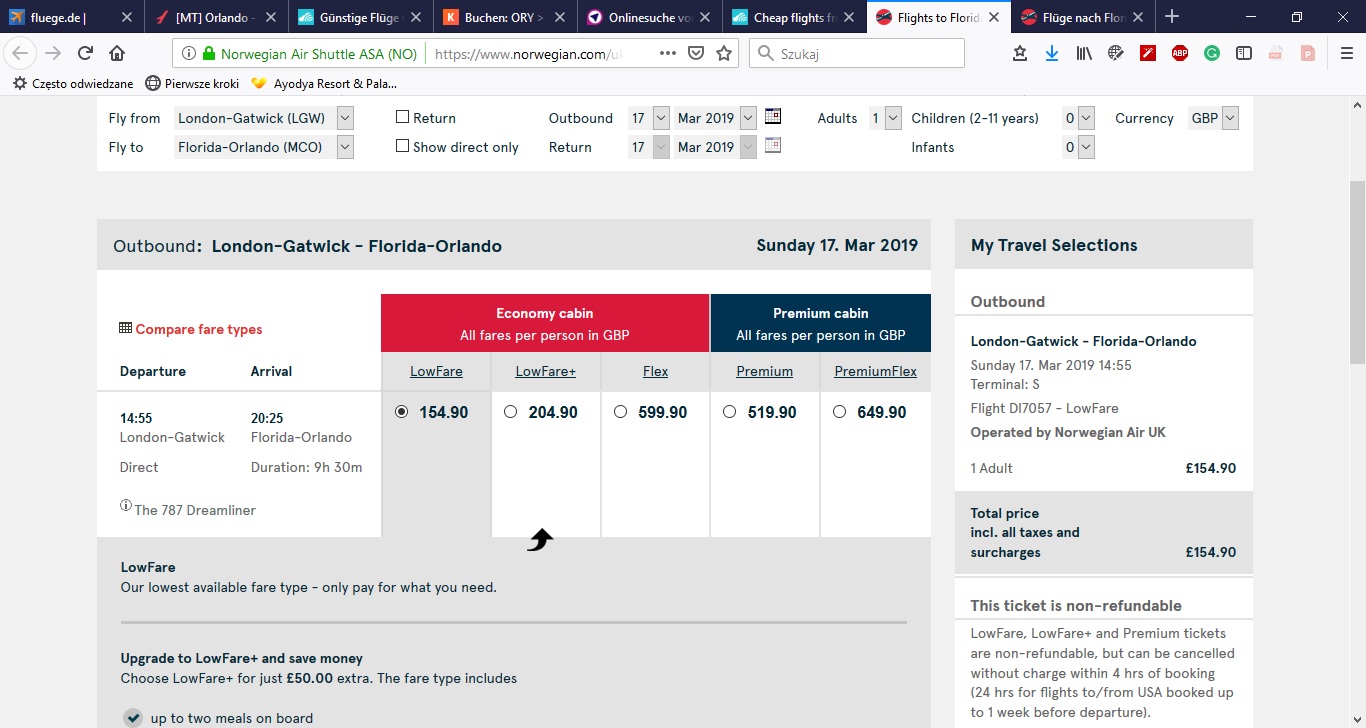Image resolution: width=1366 pixels, height=728 pixels.
Task: Click the browser reload page icon
Action: (x=86, y=54)
